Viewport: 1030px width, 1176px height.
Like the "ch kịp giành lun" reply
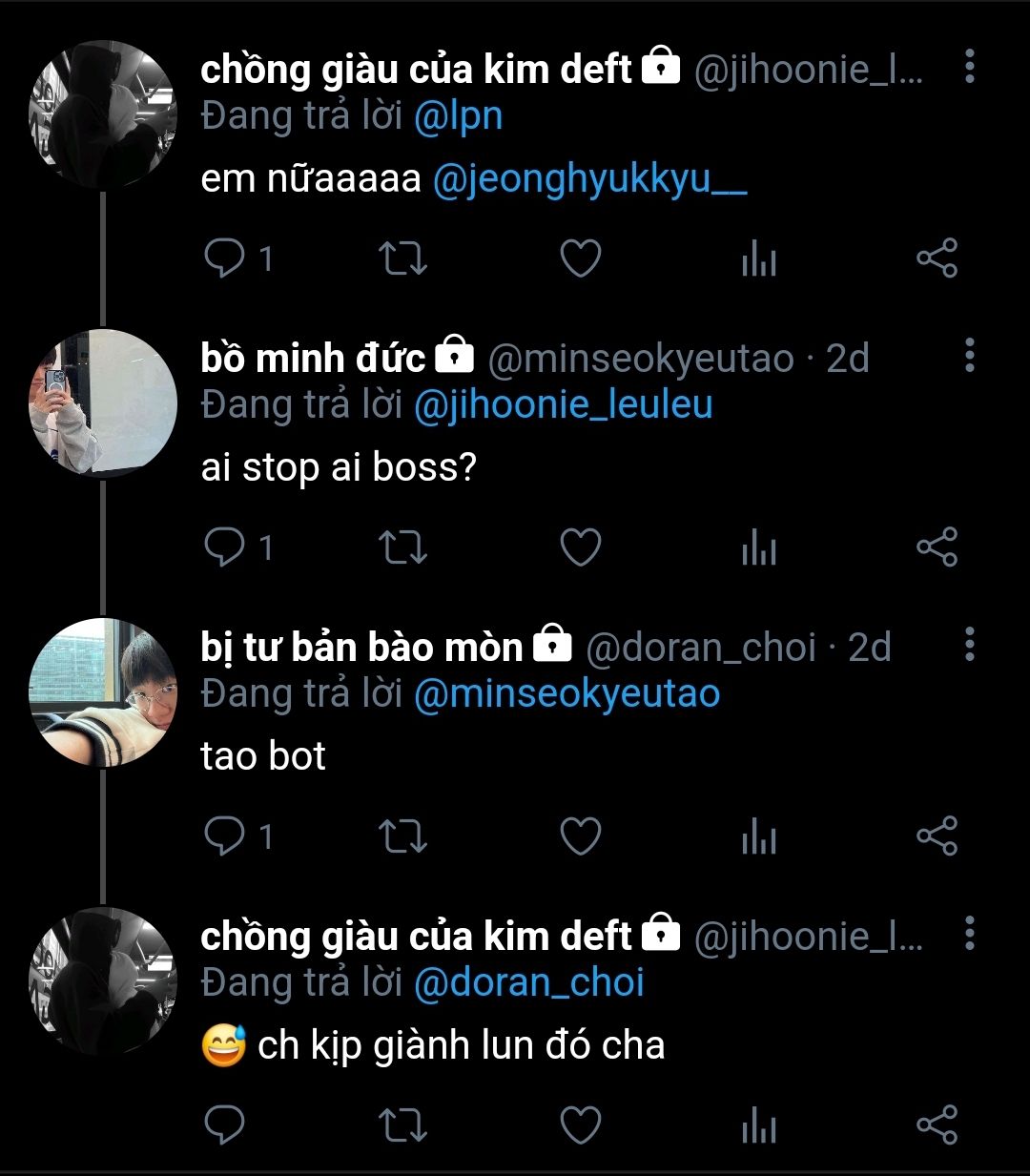coord(580,1125)
